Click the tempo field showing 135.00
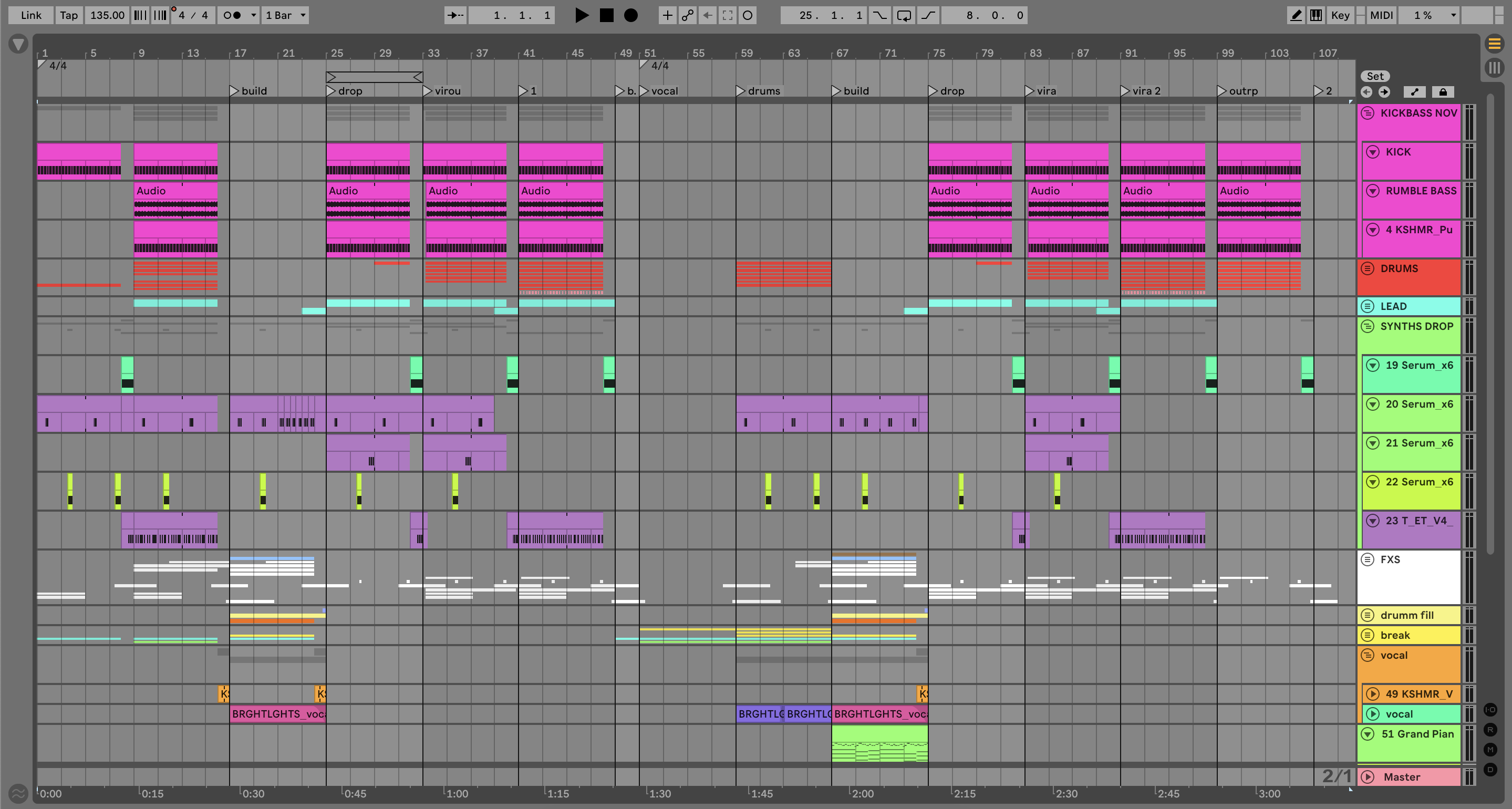The height and width of the screenshot is (809, 1512). [107, 15]
